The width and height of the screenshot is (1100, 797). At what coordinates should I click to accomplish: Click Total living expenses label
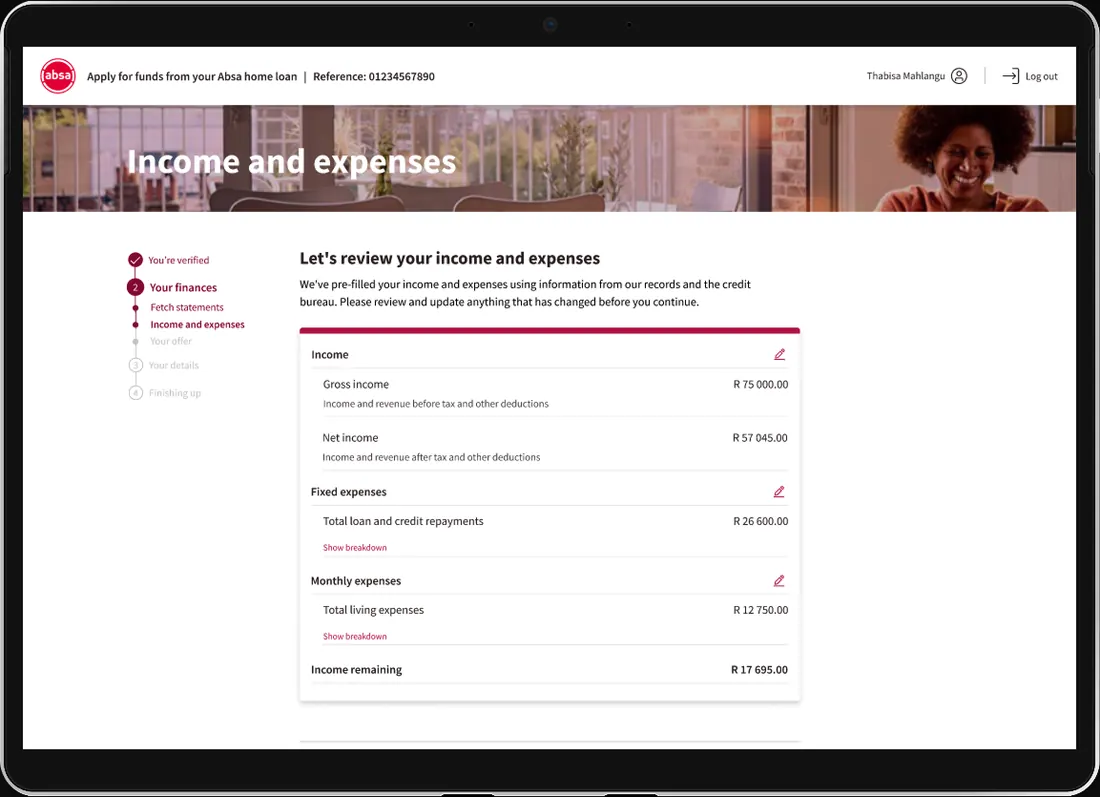pos(373,610)
